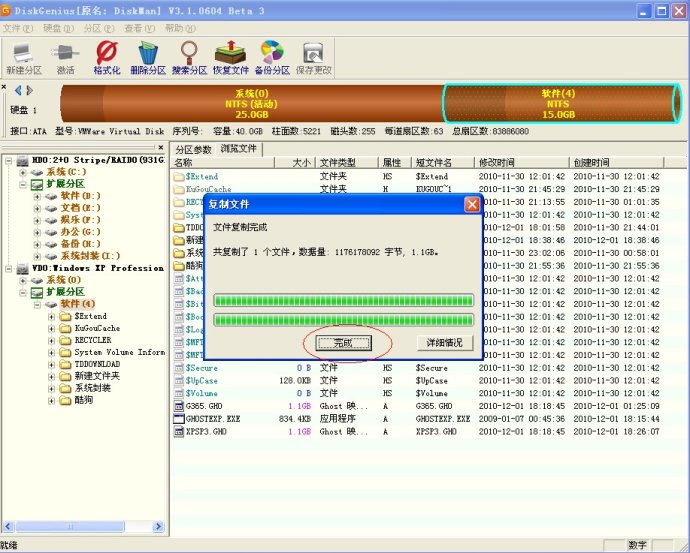
Task: Close the tree pane with small X
Action: [161, 147]
